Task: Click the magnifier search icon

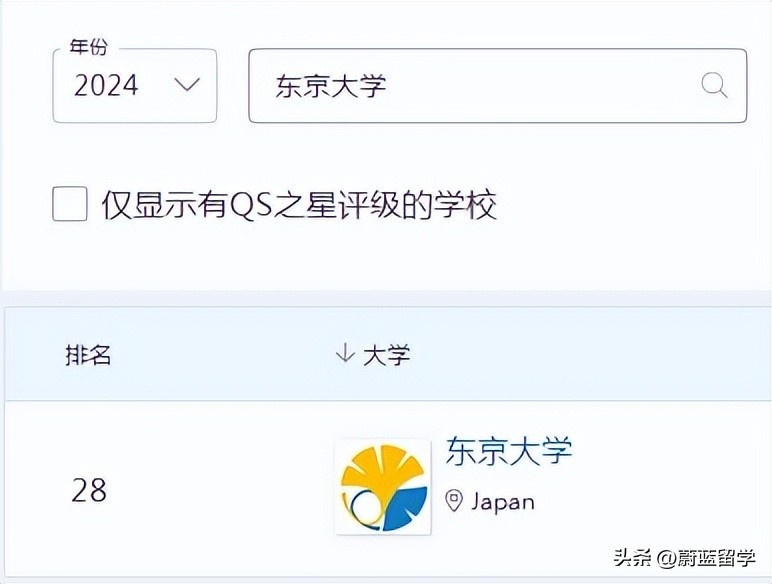Action: 714,86
